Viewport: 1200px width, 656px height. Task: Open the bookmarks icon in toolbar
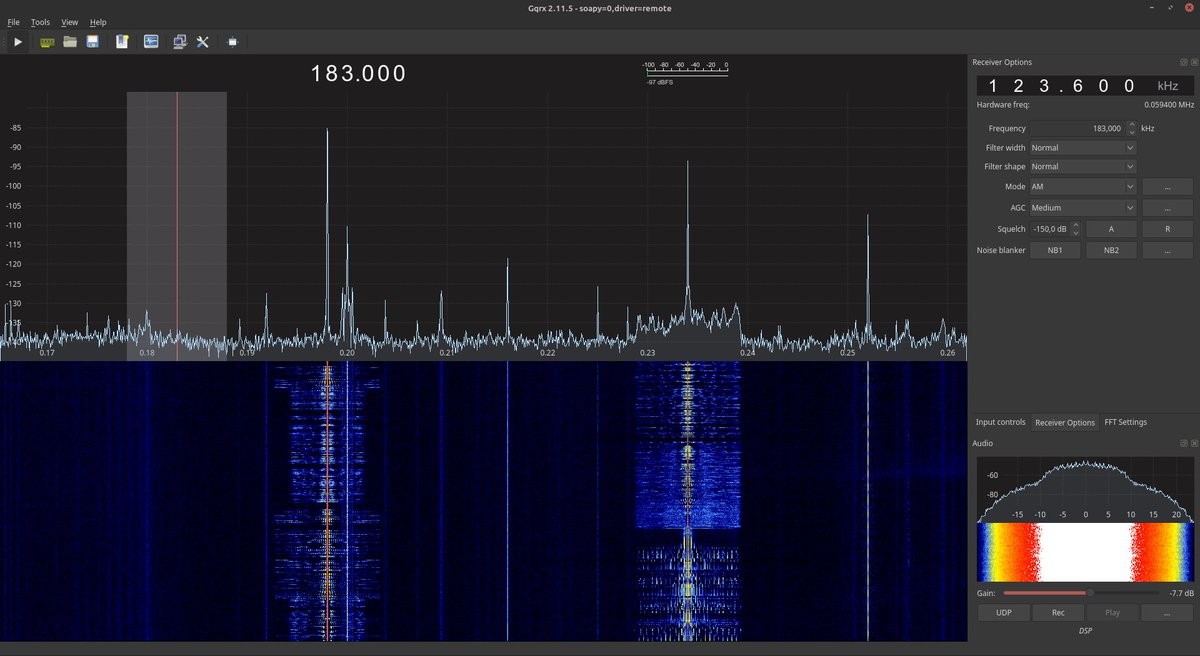coord(122,42)
